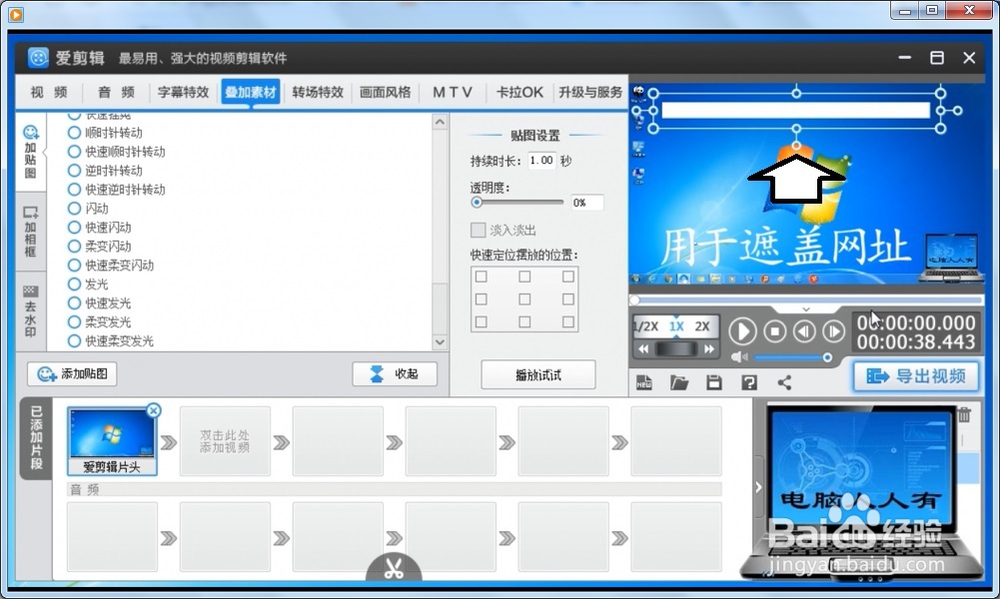
Task: Select 1X playback speed
Action: 676,327
